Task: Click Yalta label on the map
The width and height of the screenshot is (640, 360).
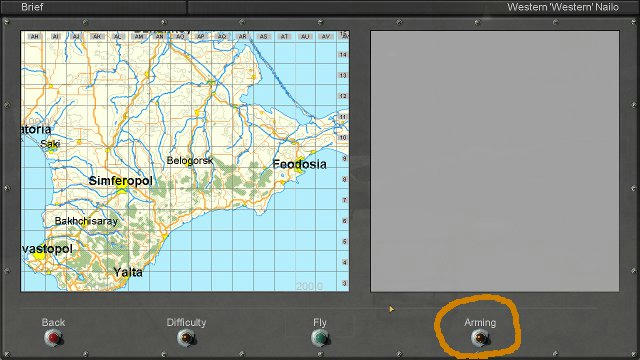Action: tap(128, 272)
